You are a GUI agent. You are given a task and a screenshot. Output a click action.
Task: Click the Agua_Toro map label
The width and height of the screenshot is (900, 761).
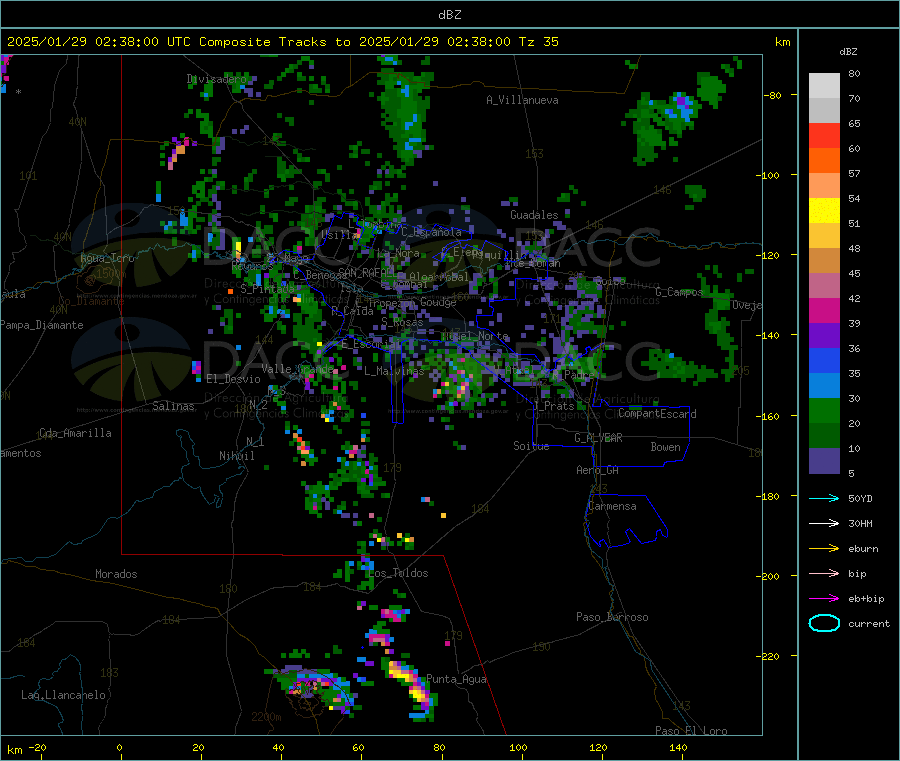coord(107,258)
